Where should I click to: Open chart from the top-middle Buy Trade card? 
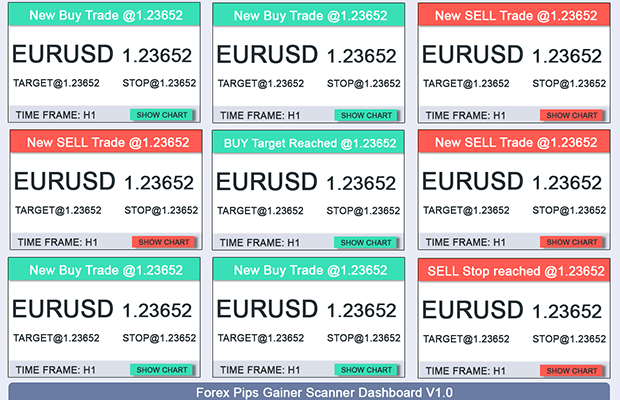coord(366,115)
